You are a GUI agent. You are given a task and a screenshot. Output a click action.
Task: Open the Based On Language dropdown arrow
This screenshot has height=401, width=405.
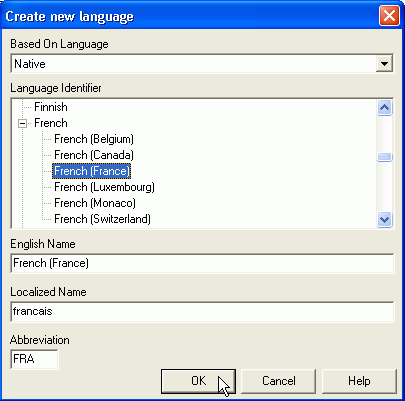pos(384,63)
